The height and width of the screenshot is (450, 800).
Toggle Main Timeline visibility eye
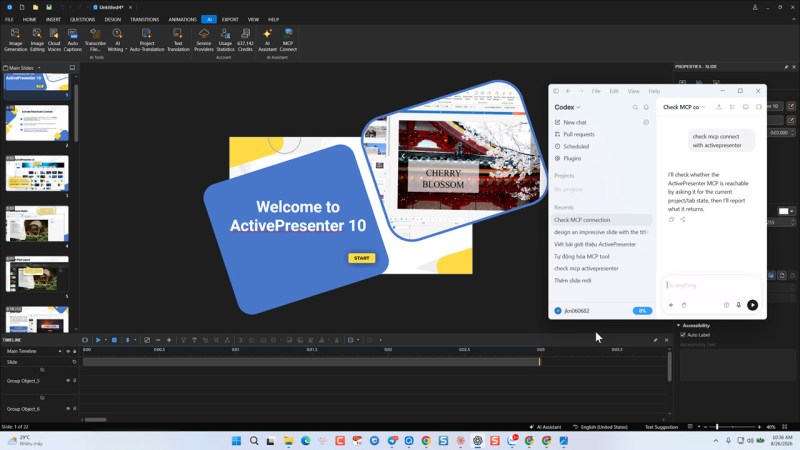click(68, 351)
